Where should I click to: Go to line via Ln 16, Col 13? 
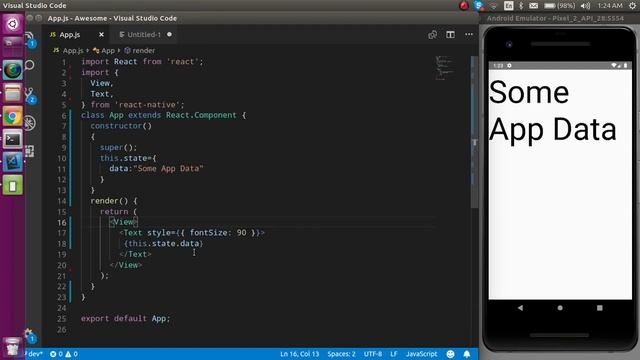pyautogui.click(x=299, y=354)
